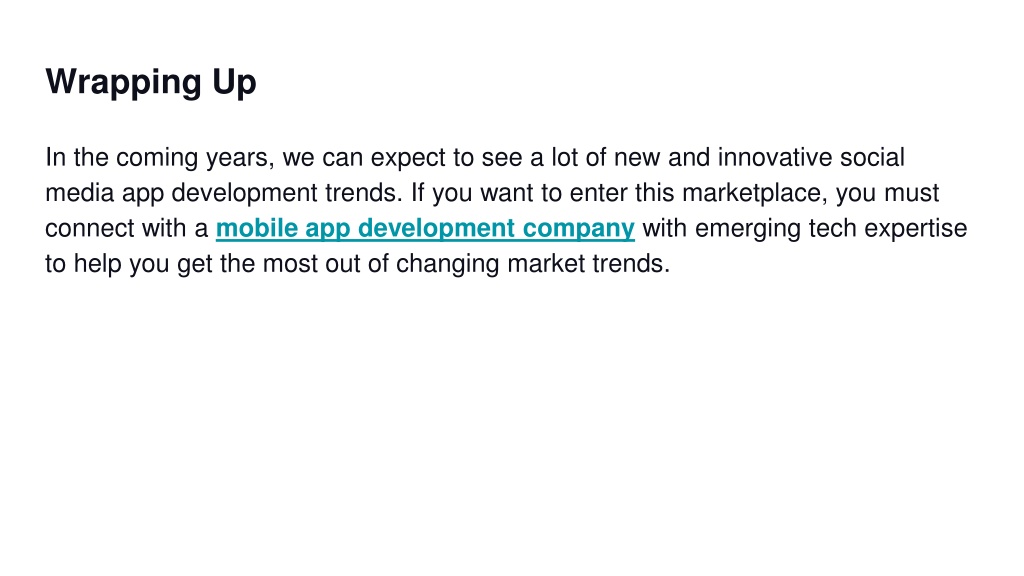Image resolution: width=1024 pixels, height=576 pixels.
Task: Click 'you must' at end of second line
Action: (x=888, y=193)
